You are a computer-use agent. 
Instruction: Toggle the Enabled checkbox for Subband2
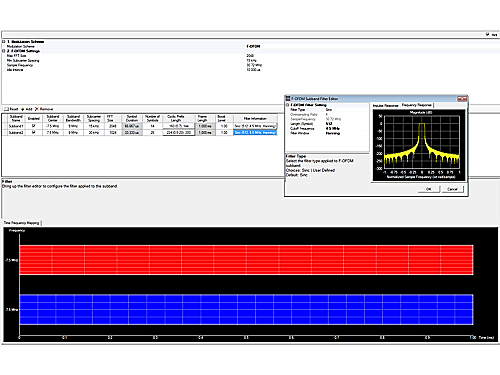click(x=33, y=132)
